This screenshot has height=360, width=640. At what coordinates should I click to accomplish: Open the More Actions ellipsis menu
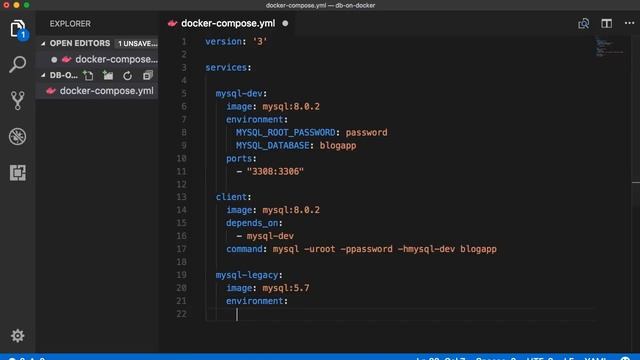pos(629,23)
